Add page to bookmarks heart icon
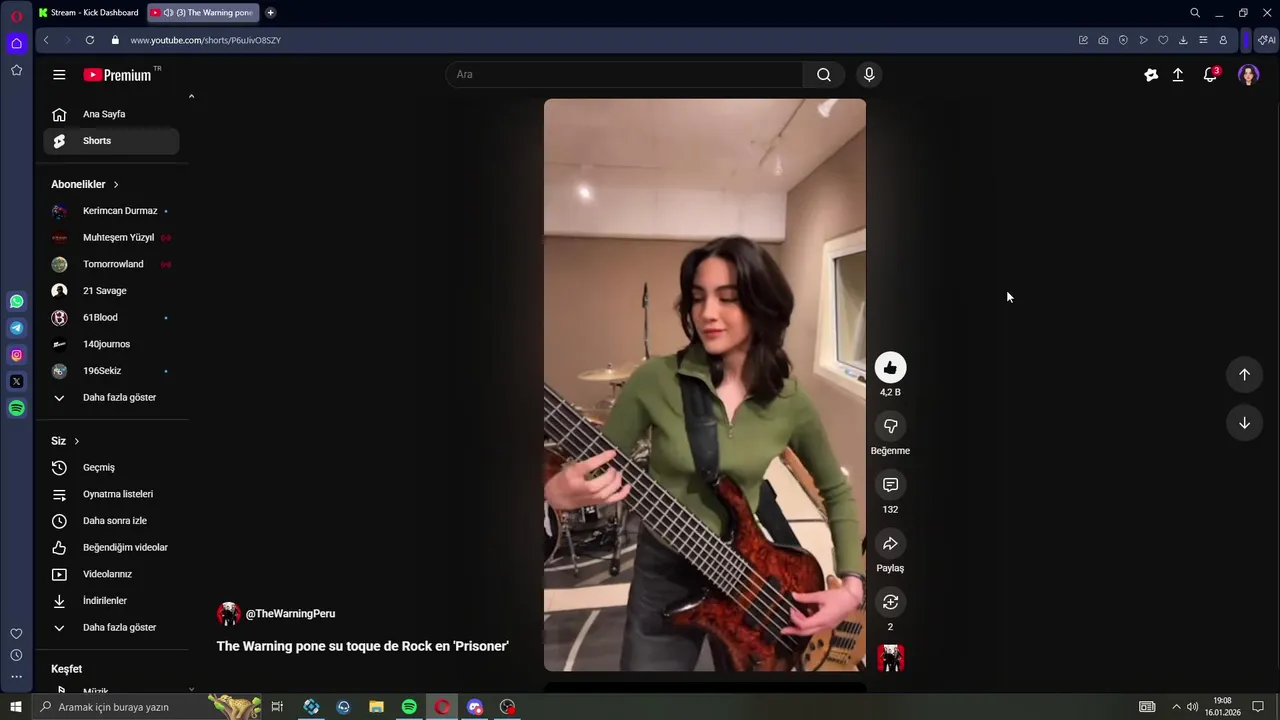 click(1163, 40)
